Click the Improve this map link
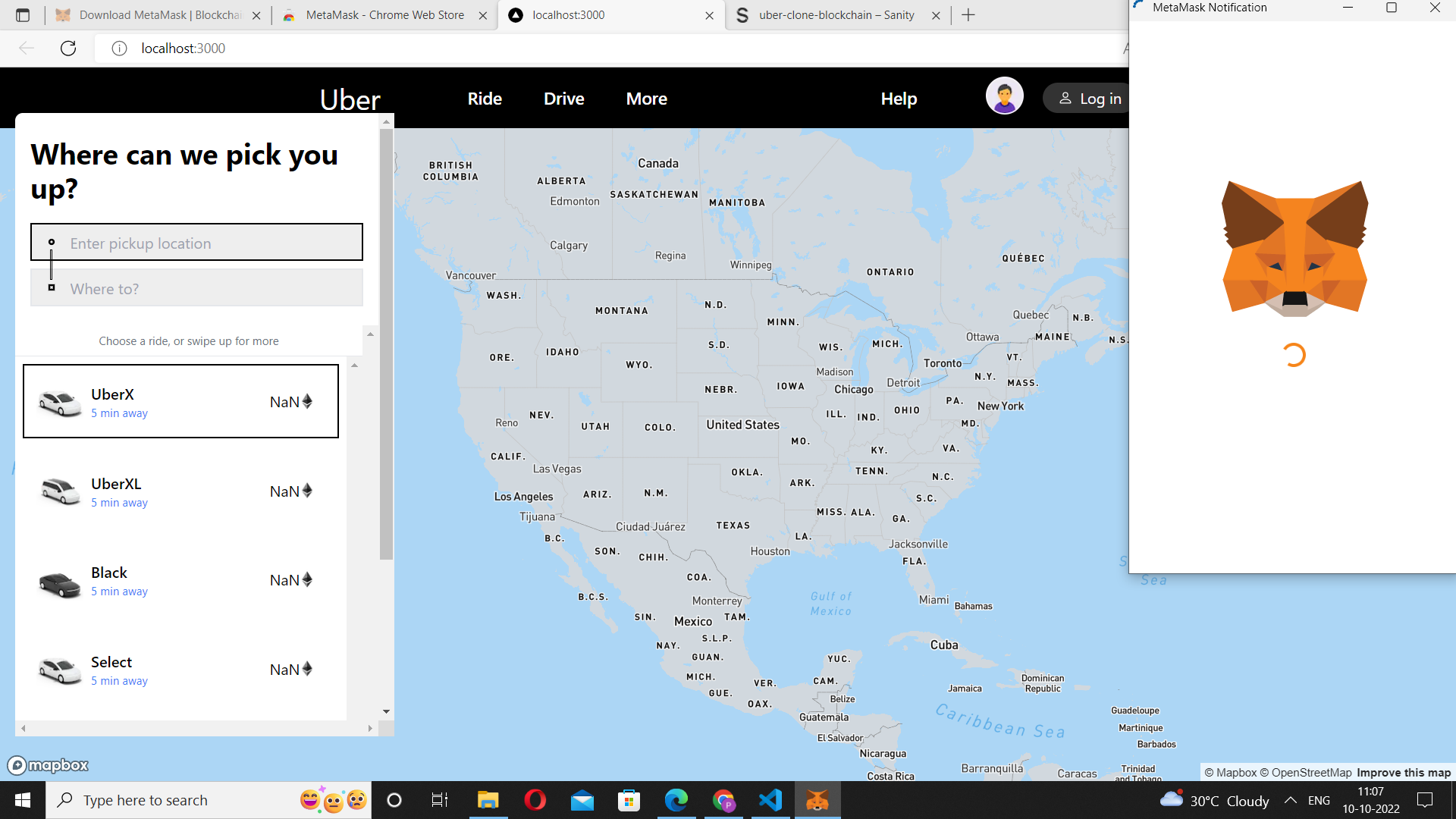The image size is (1456, 819). click(x=1403, y=772)
